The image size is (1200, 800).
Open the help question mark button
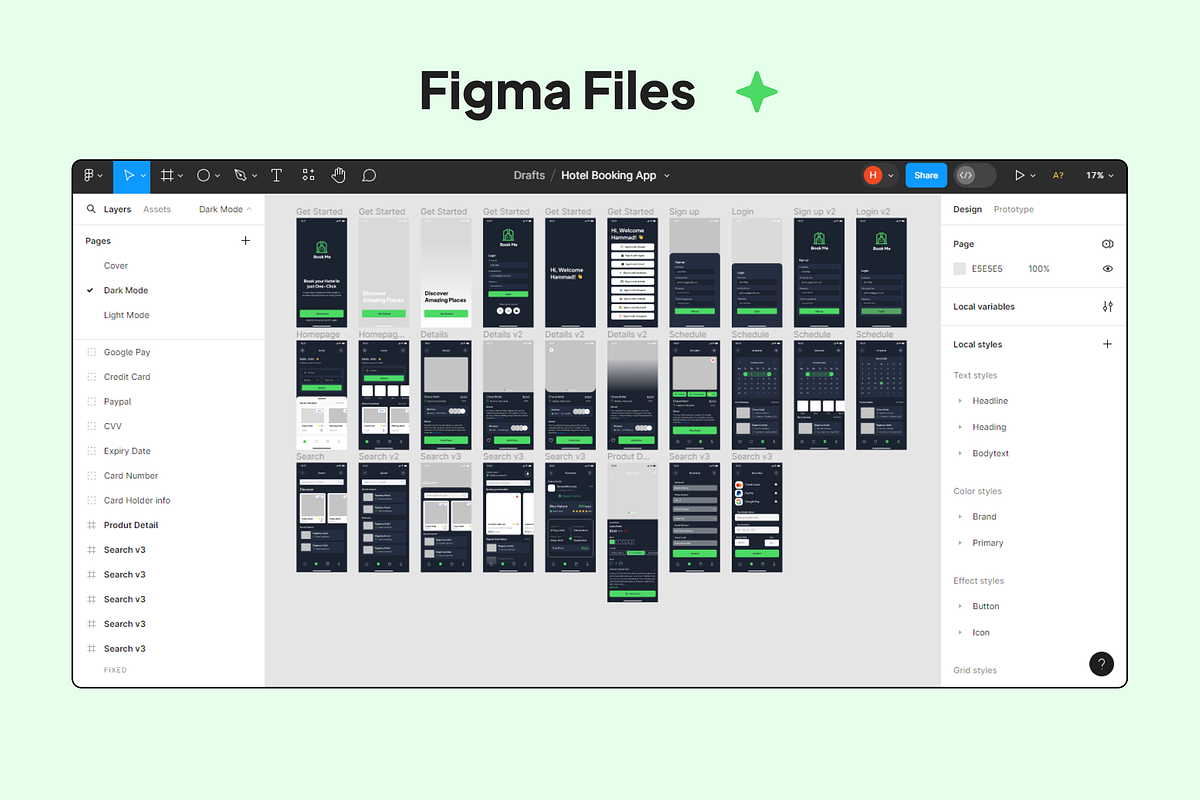(x=1101, y=664)
